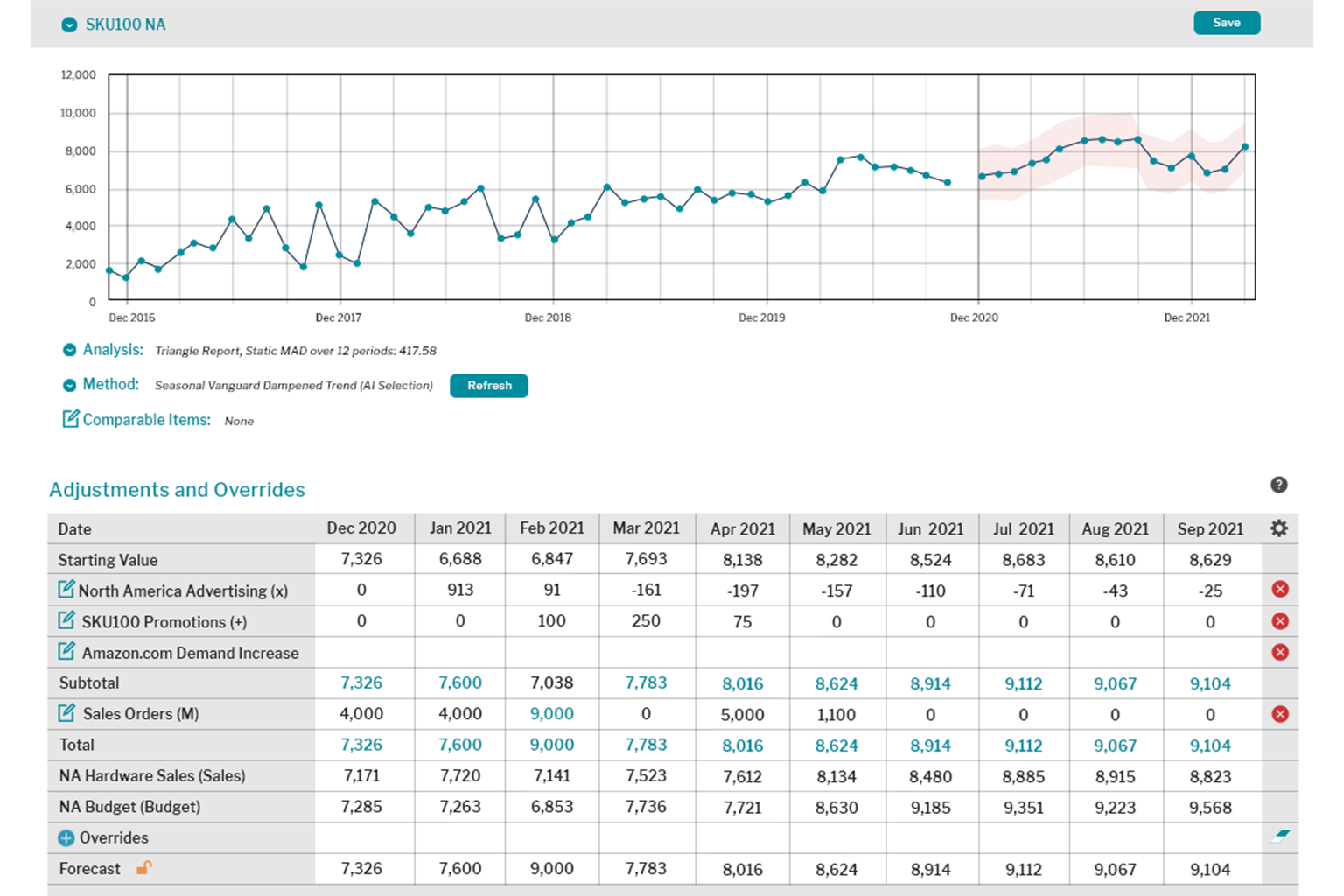Delete the Sales Orders row
The height and width of the screenshot is (896, 1344).
[1280, 714]
